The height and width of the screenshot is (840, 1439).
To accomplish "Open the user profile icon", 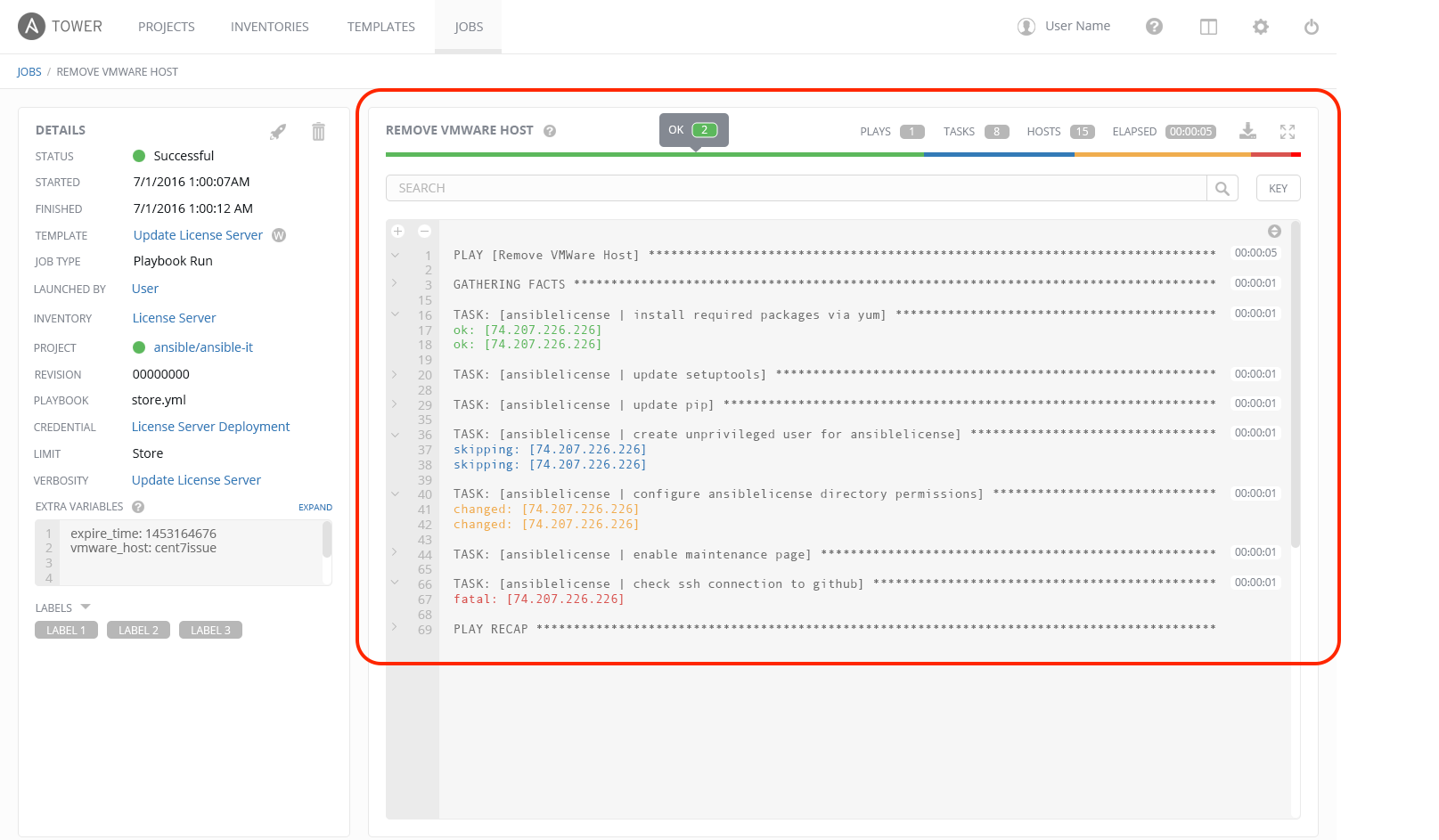I will (x=1026, y=27).
